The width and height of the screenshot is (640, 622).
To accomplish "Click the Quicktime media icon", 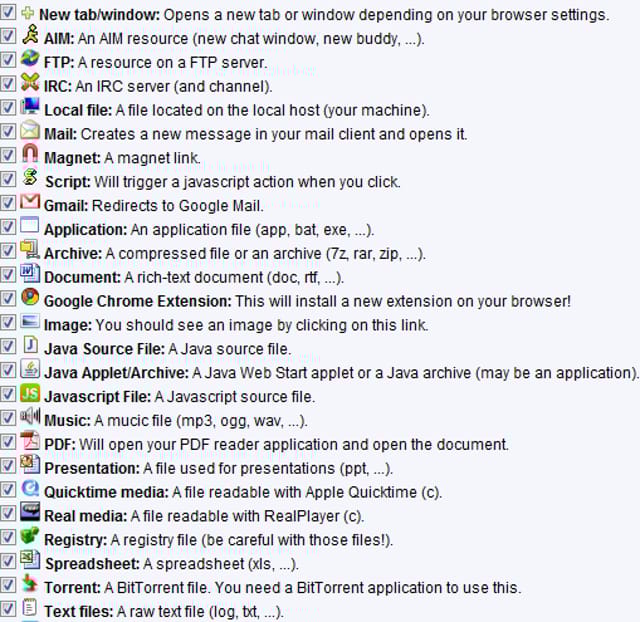I will click(x=30, y=488).
